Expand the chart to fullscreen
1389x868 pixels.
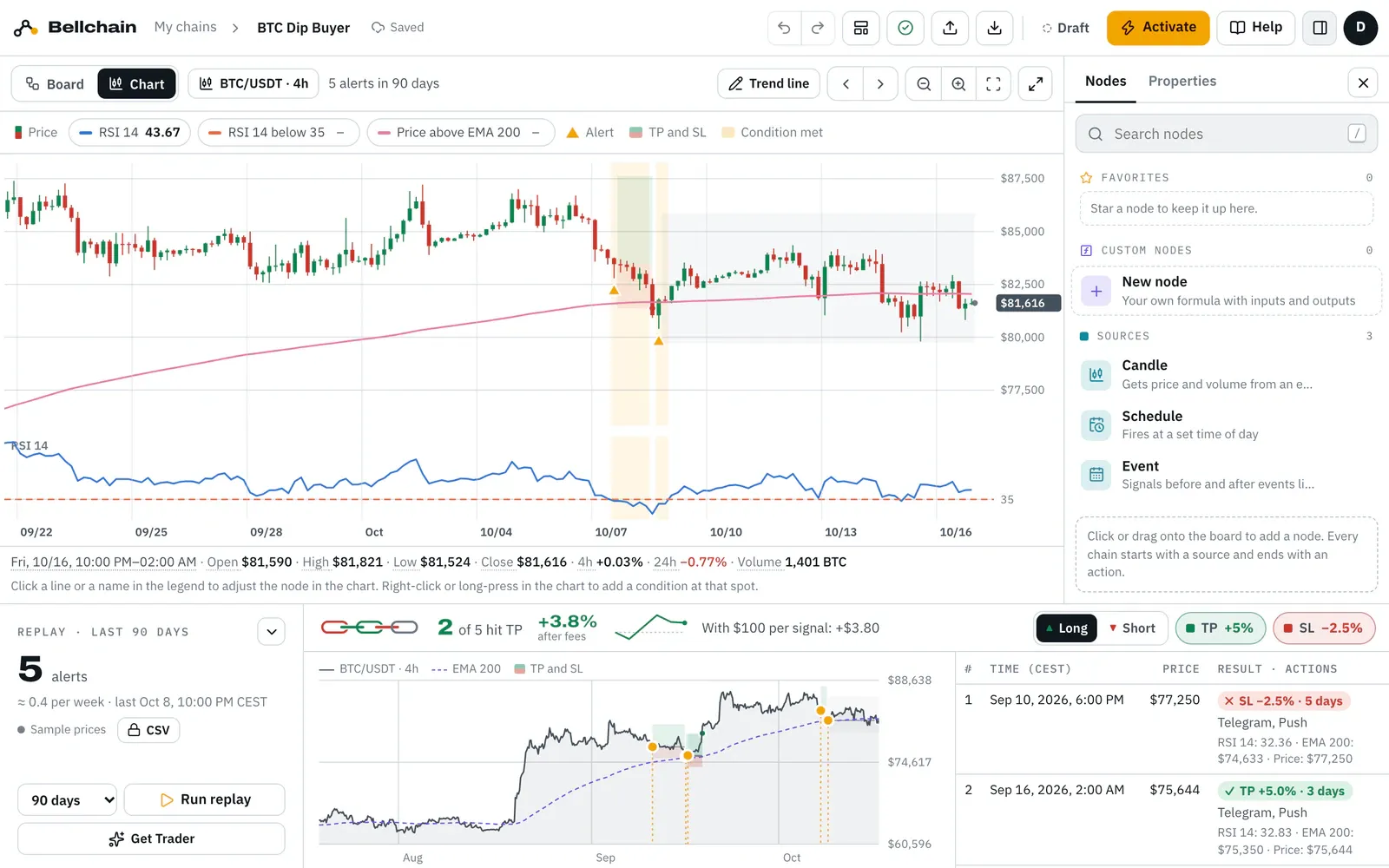[x=1036, y=83]
